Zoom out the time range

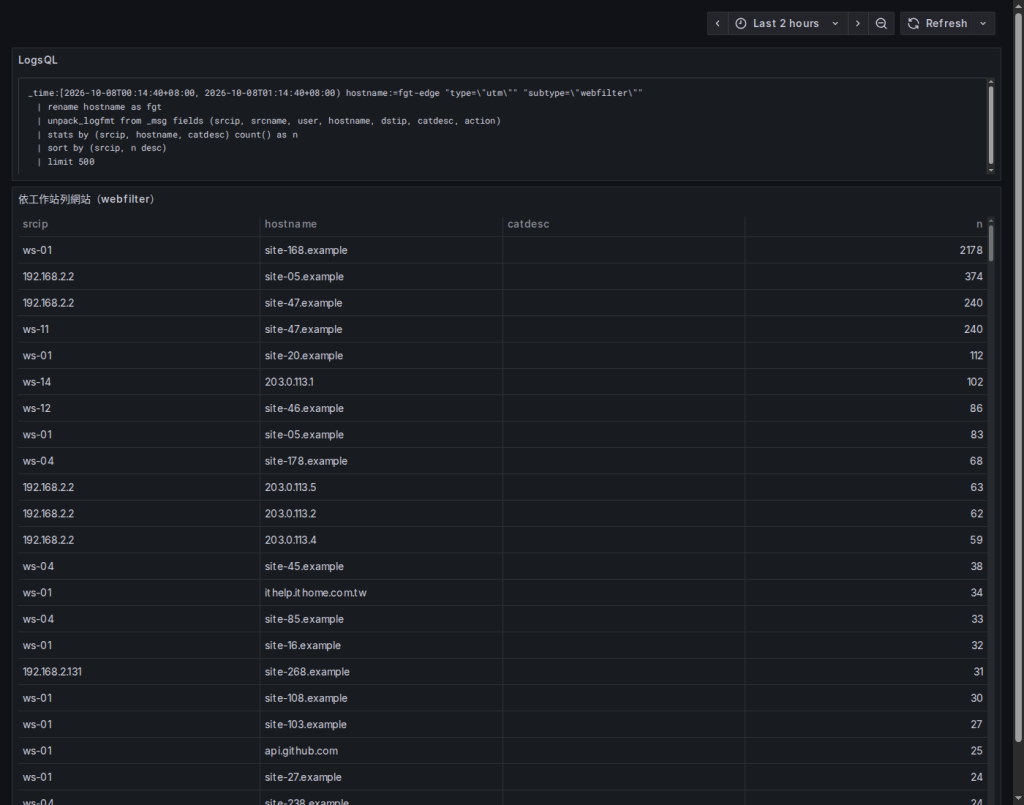[881, 24]
